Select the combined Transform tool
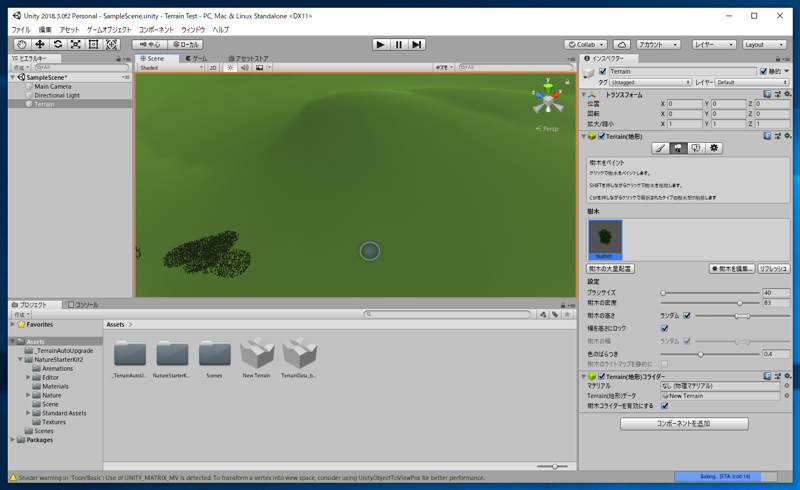Viewport: 800px width, 490px height. tap(111, 44)
